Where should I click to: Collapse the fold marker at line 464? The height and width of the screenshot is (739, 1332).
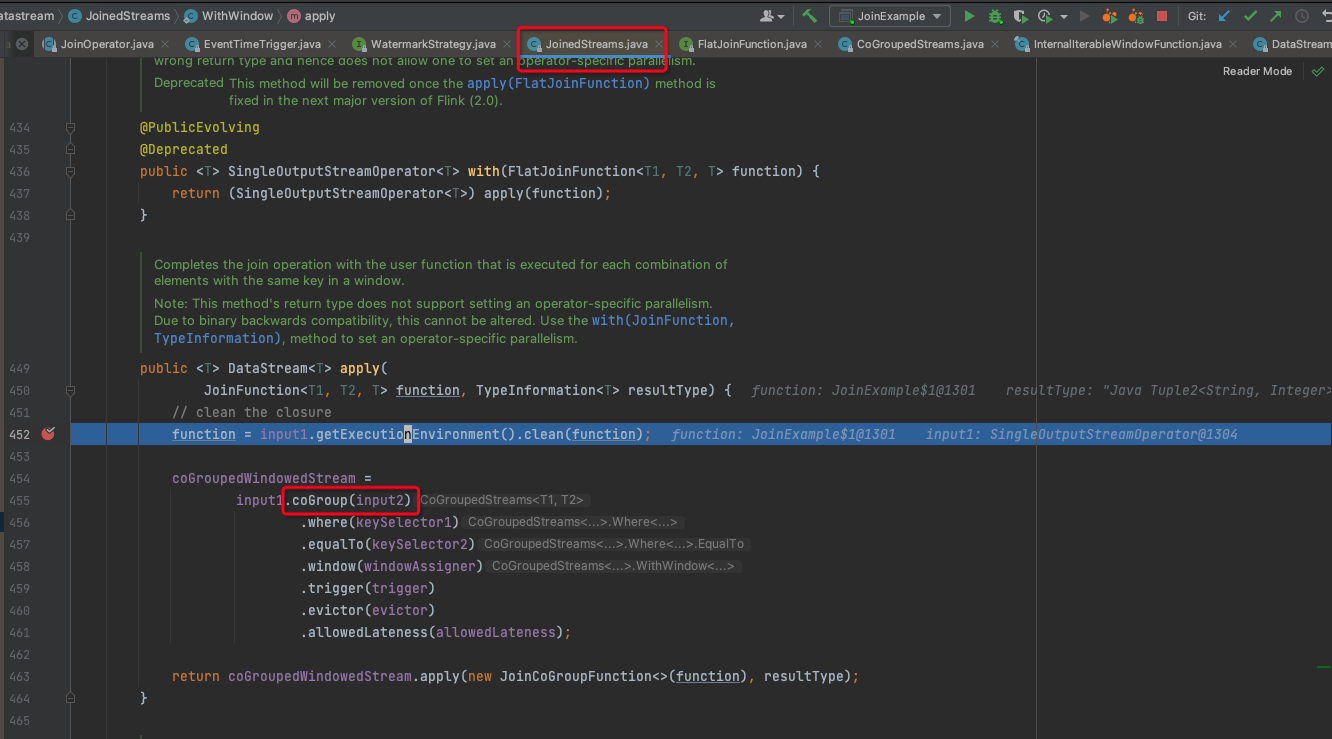click(x=70, y=698)
